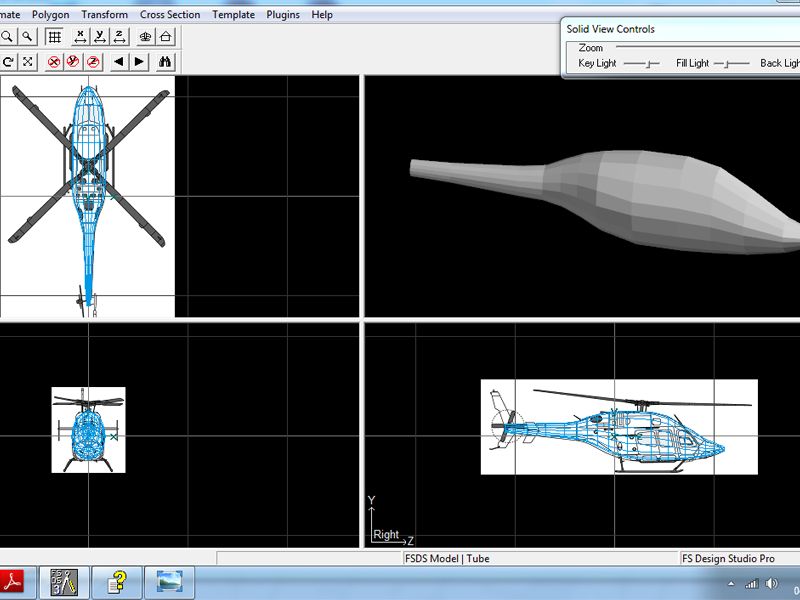Click the rotate view icon
Image resolution: width=800 pixels, height=600 pixels.
(9, 60)
